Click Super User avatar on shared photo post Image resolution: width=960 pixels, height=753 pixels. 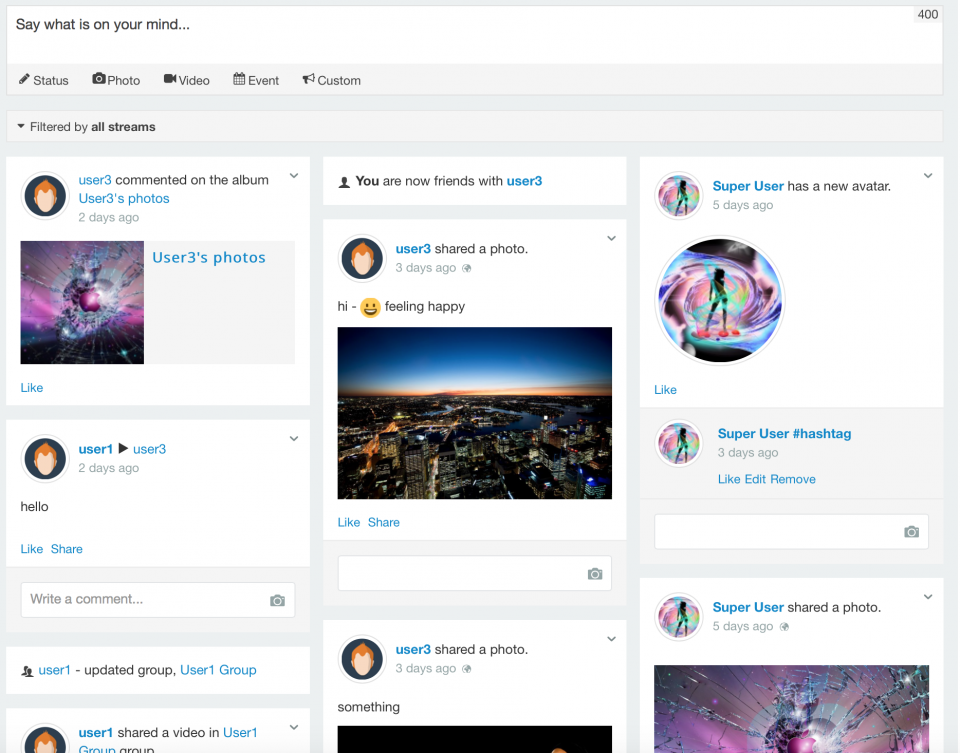pos(678,617)
